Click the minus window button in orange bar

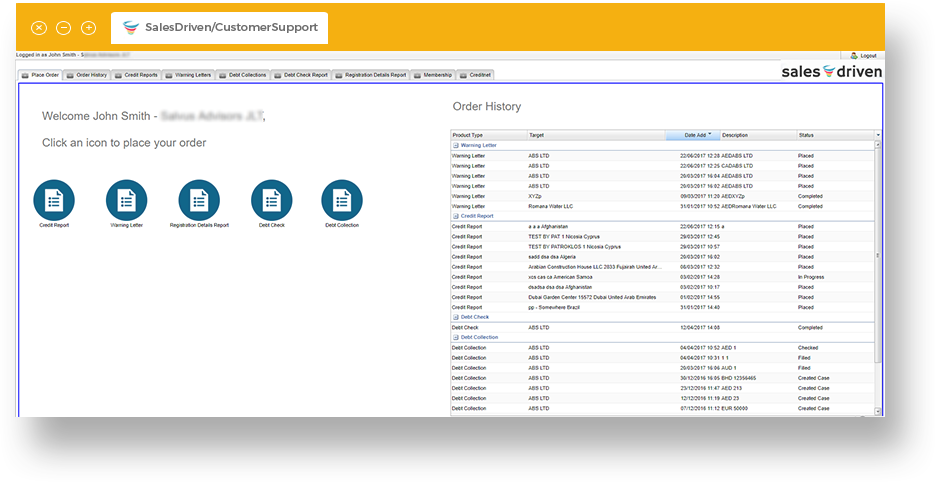[63, 28]
